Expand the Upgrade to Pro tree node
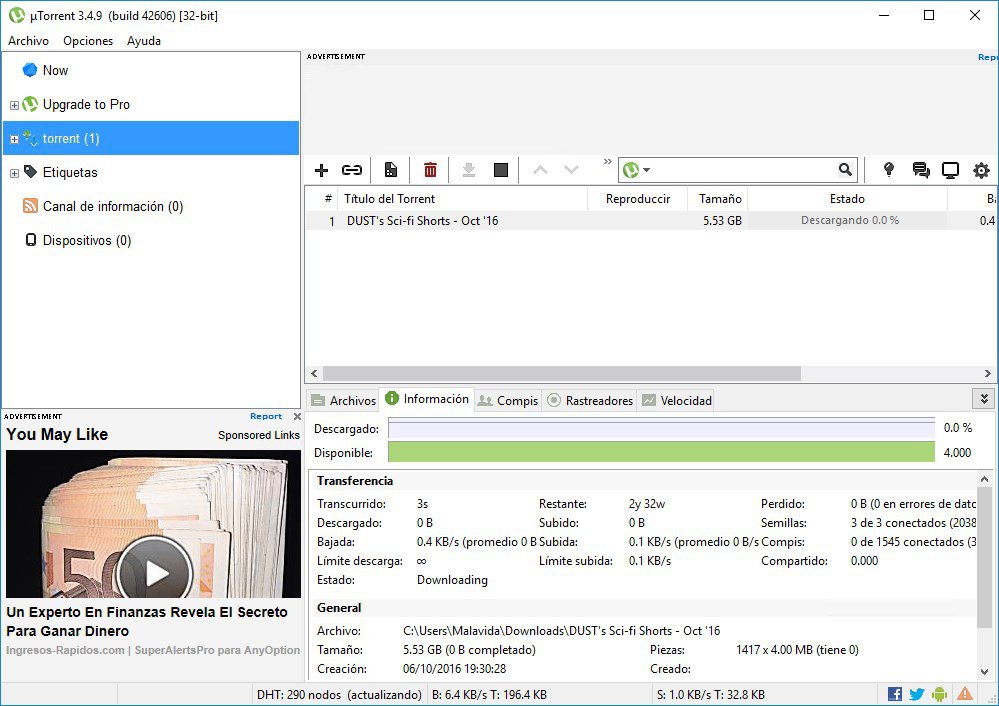The width and height of the screenshot is (999, 706). (x=14, y=105)
